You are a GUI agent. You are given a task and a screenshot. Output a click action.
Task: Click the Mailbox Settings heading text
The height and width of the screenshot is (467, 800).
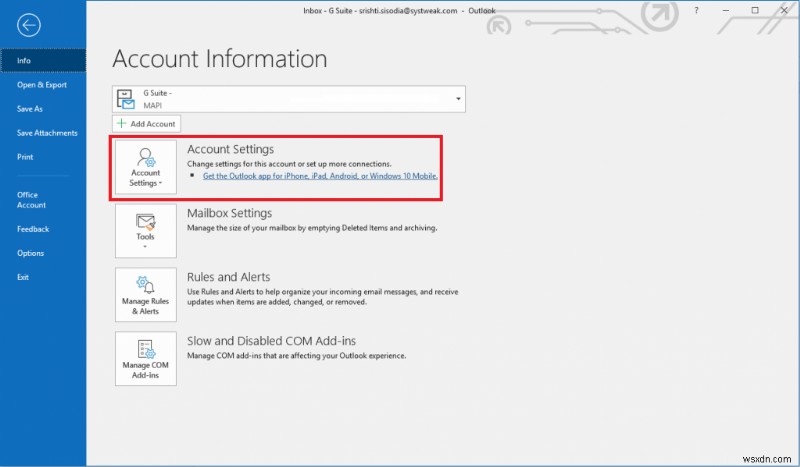(x=230, y=213)
